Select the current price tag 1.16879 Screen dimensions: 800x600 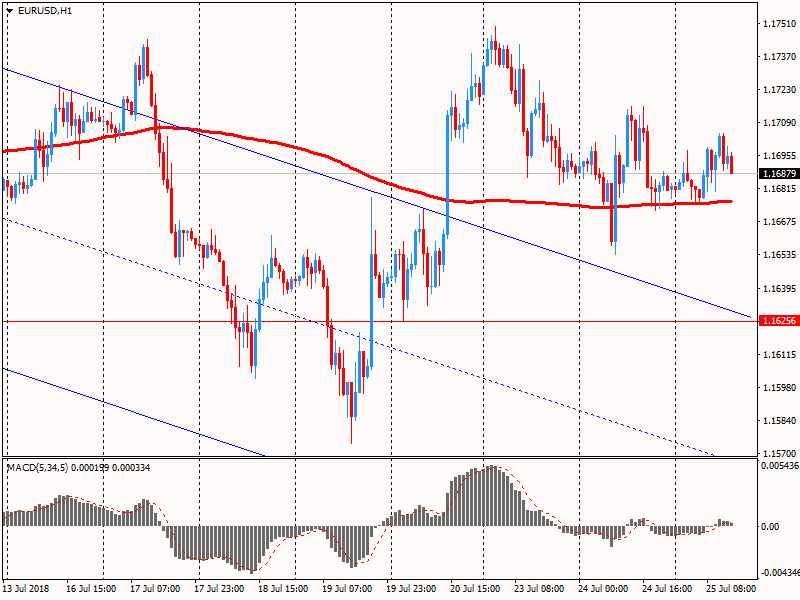click(x=779, y=174)
